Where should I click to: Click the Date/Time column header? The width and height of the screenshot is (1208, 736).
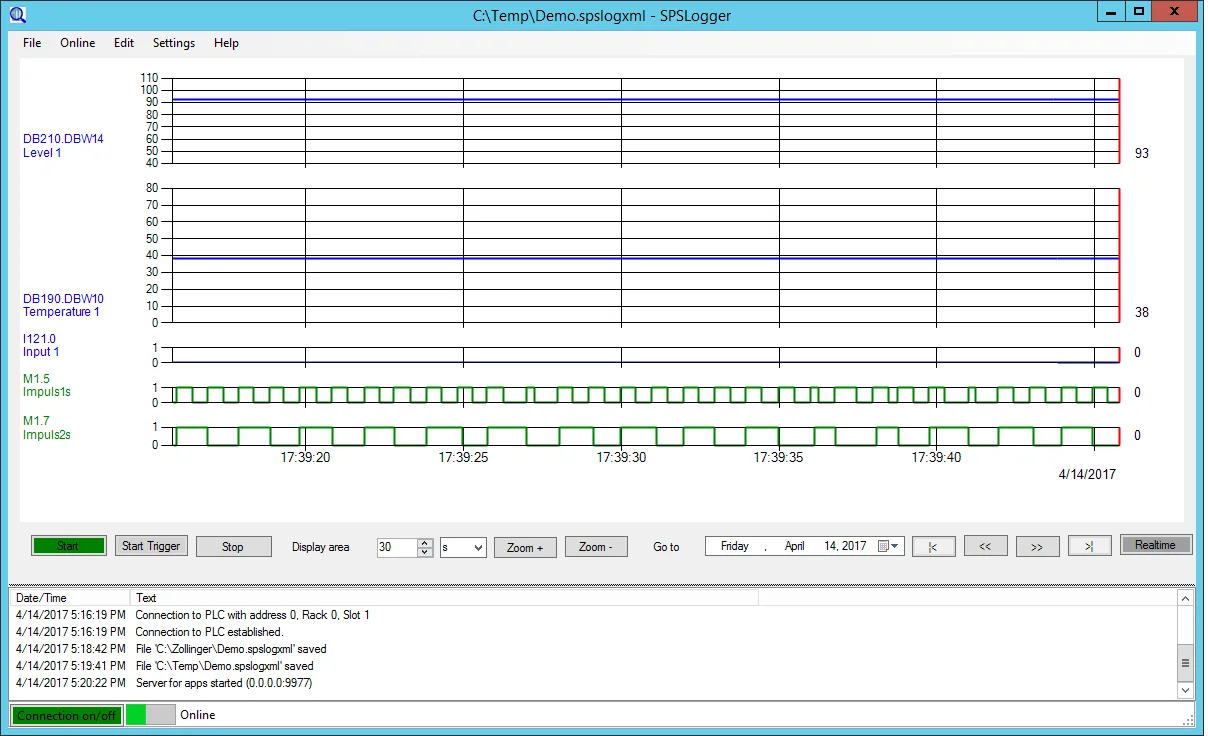(69, 598)
